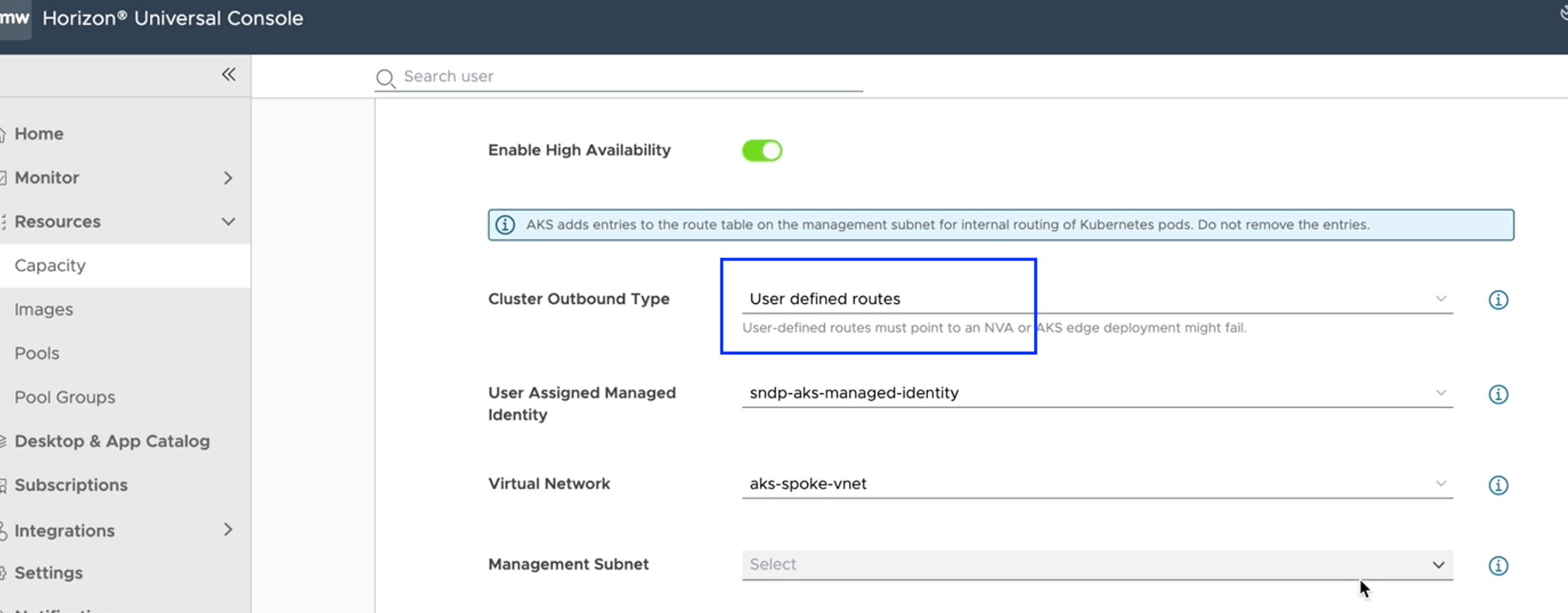1568x613 pixels.
Task: Click the Monitor icon in the navigation
Action: [x=3, y=177]
